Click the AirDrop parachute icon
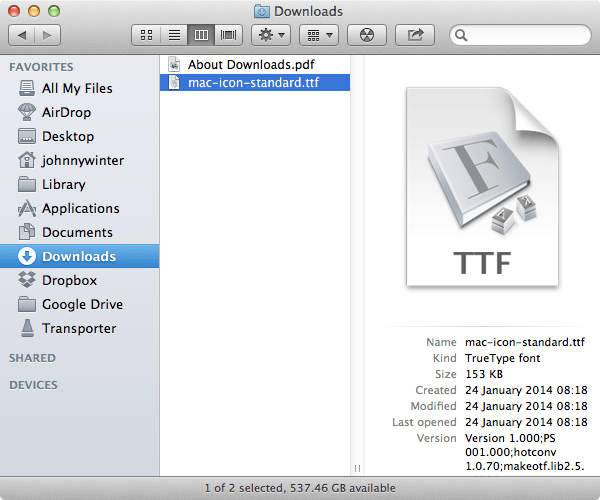 27,112
